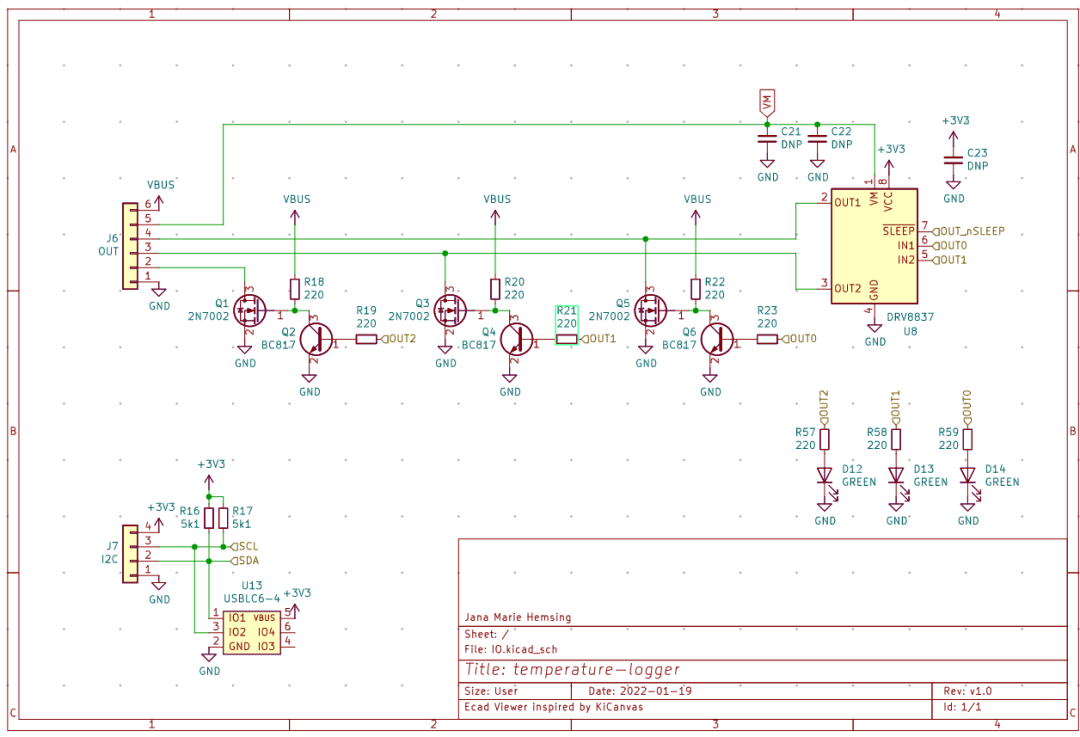Select resistor R58 symbol above D13
The height and width of the screenshot is (737, 1080).
tap(897, 439)
